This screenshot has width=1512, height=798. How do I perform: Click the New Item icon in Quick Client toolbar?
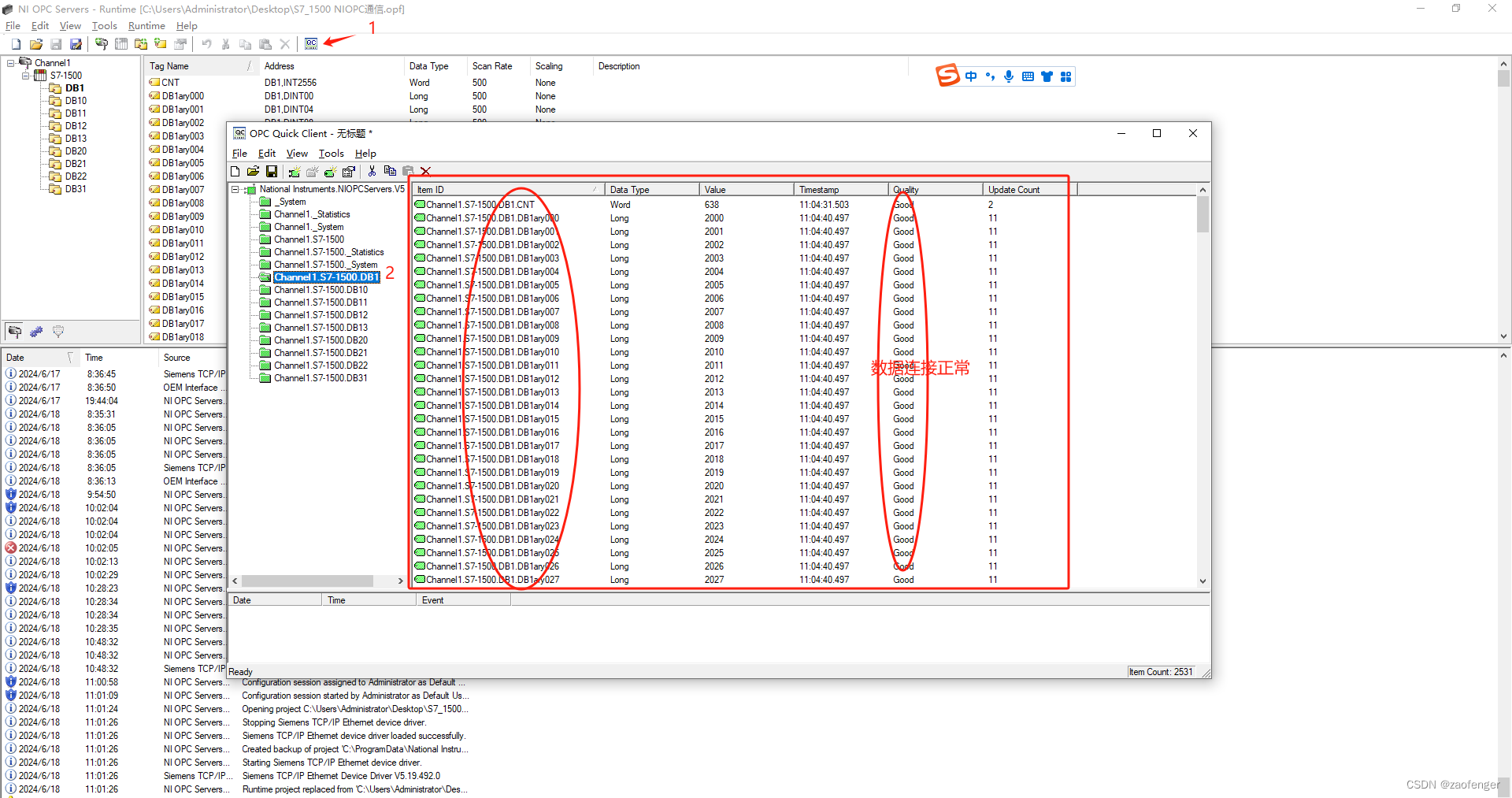330,171
